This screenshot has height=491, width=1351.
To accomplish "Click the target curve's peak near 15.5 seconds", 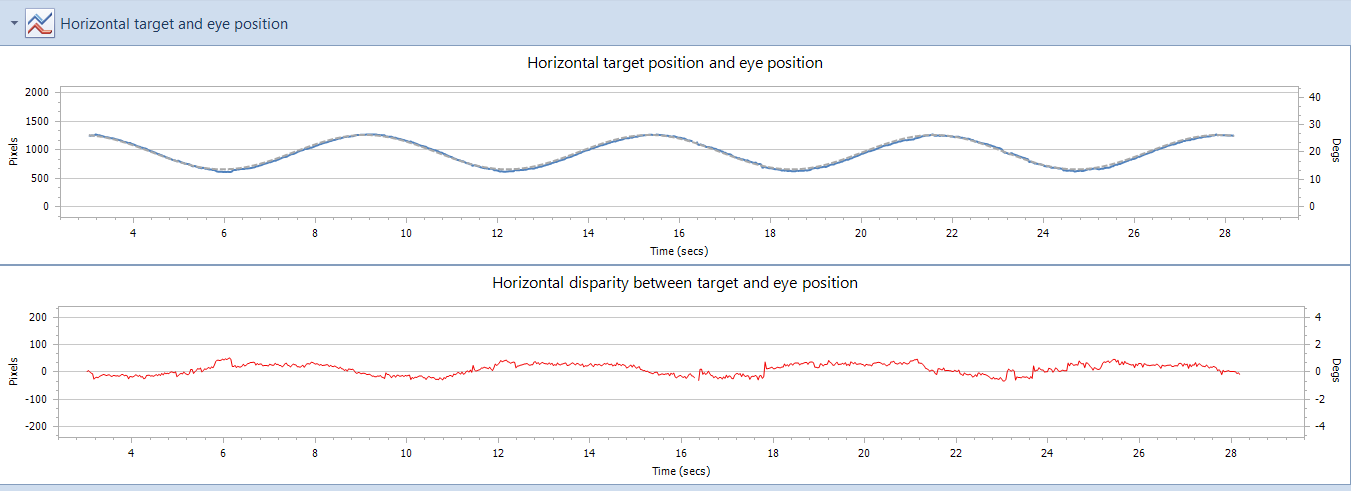I will (653, 134).
